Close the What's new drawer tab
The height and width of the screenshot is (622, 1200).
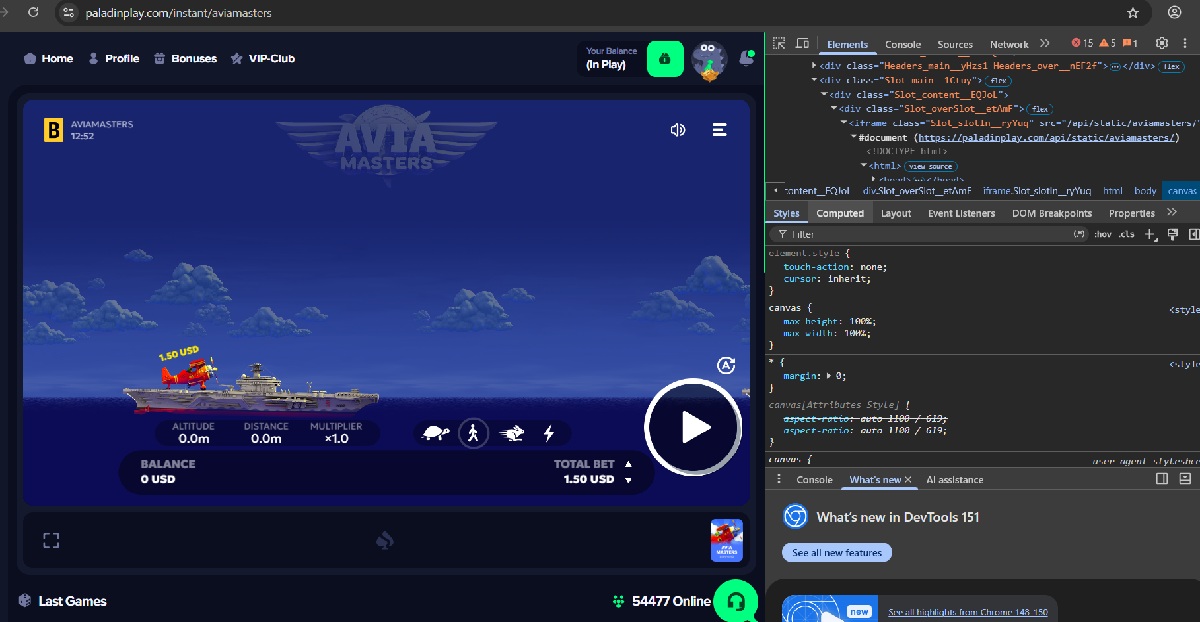908,480
